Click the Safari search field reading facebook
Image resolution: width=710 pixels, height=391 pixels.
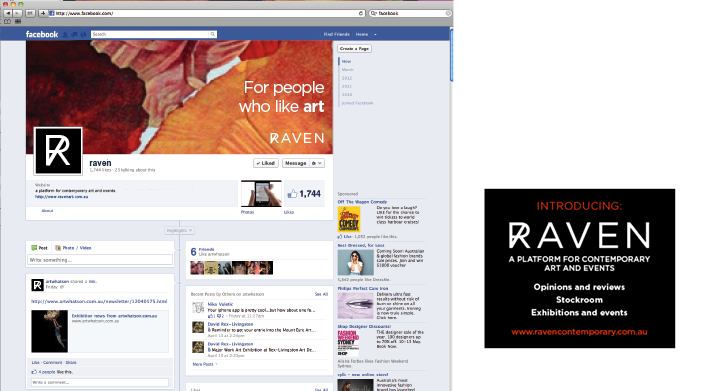point(411,14)
